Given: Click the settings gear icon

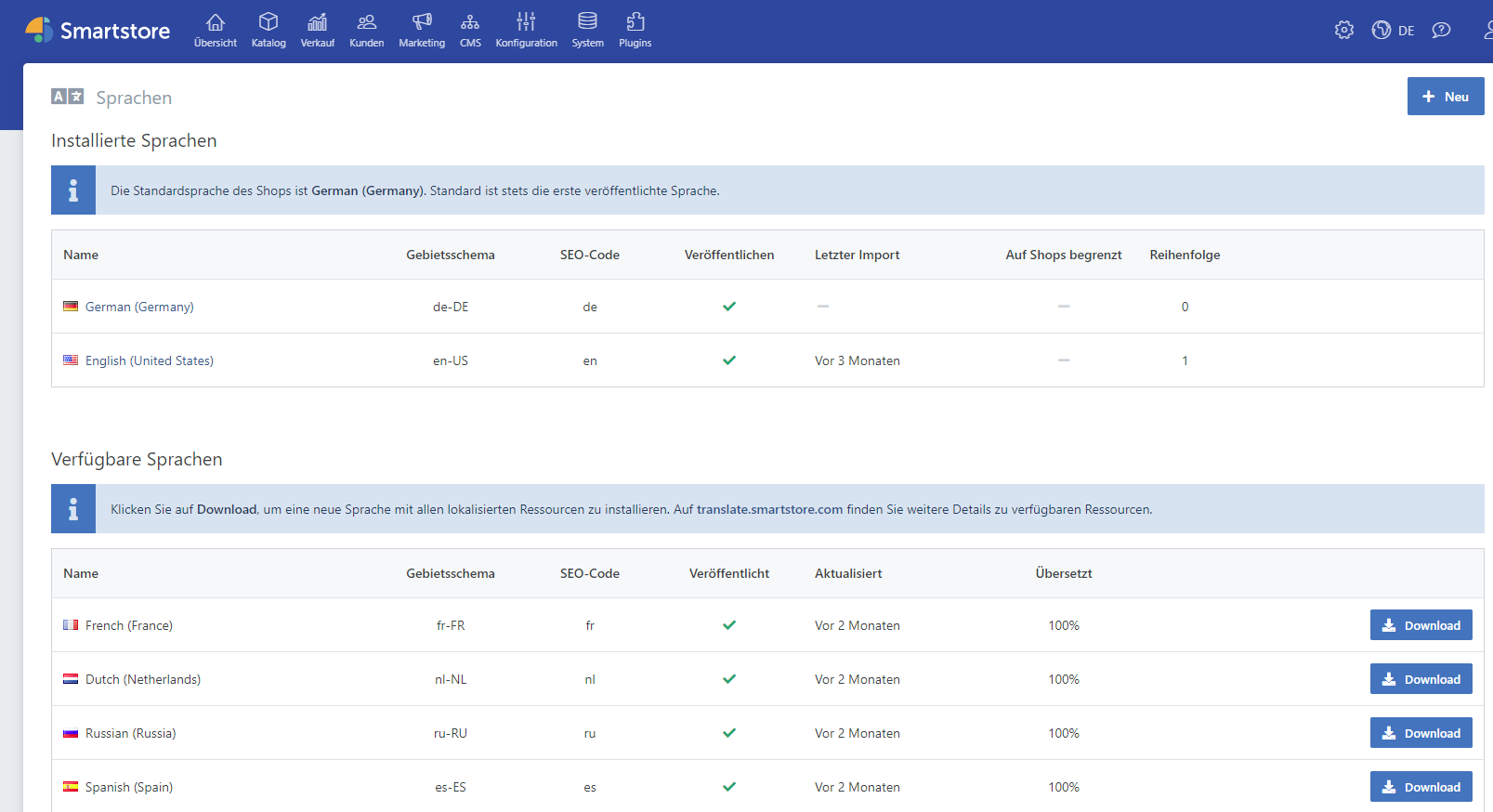Looking at the screenshot, I should click(x=1343, y=30).
